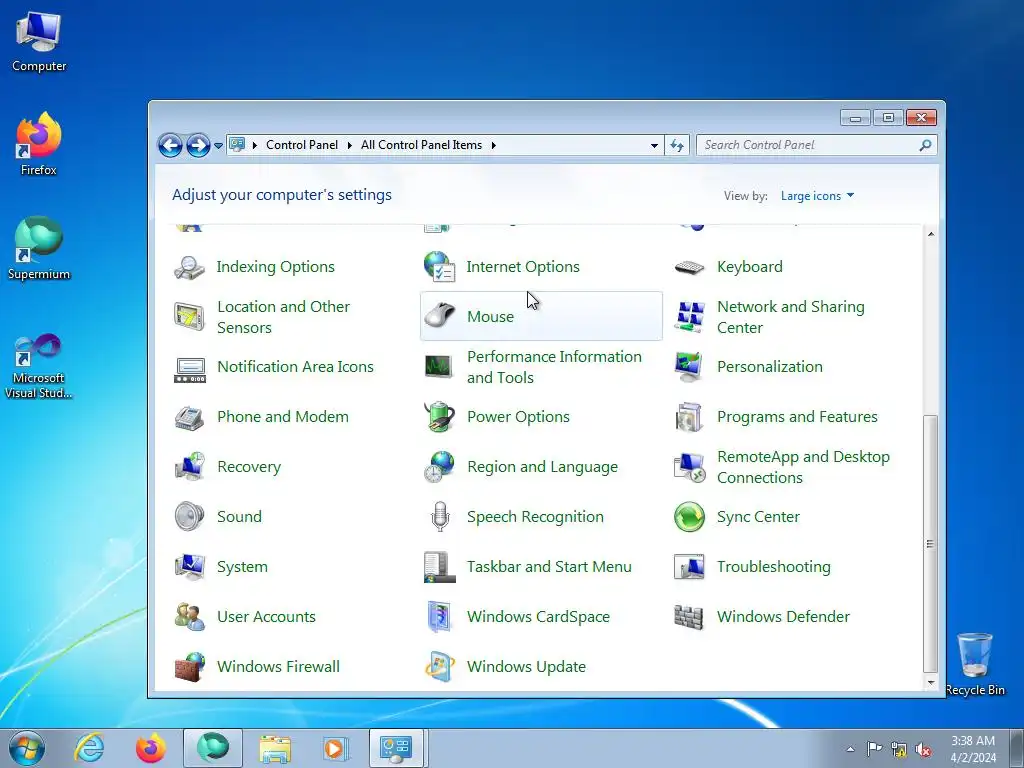Show hidden tray icons arrow
The width and height of the screenshot is (1024, 768).
pos(850,749)
